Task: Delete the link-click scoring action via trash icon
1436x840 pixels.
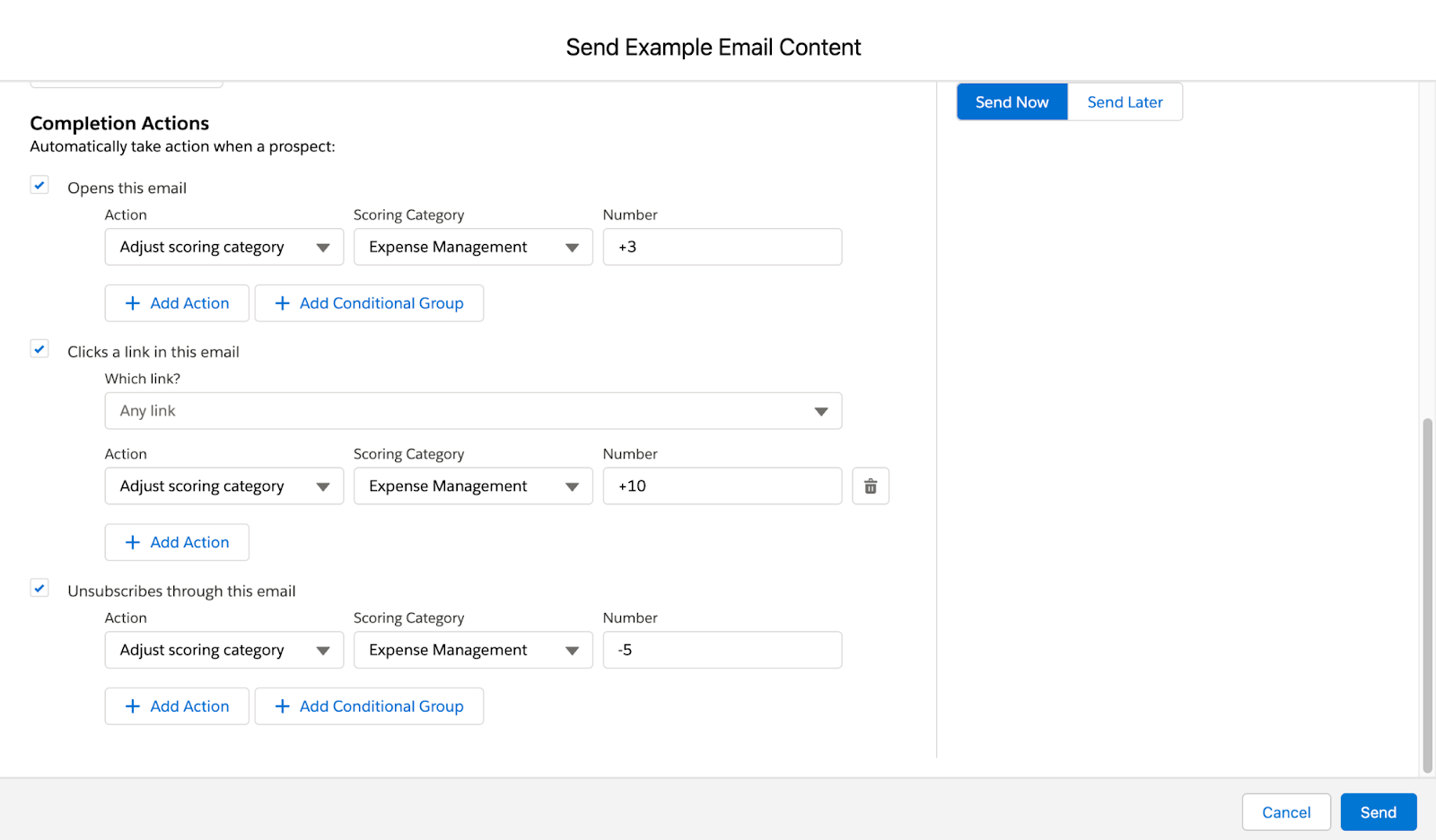Action: 870,486
